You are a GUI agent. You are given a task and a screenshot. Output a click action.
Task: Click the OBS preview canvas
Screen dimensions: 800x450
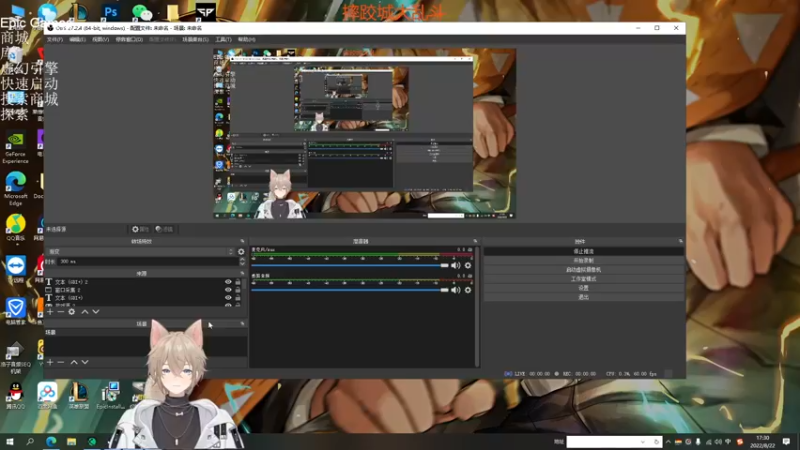point(364,133)
